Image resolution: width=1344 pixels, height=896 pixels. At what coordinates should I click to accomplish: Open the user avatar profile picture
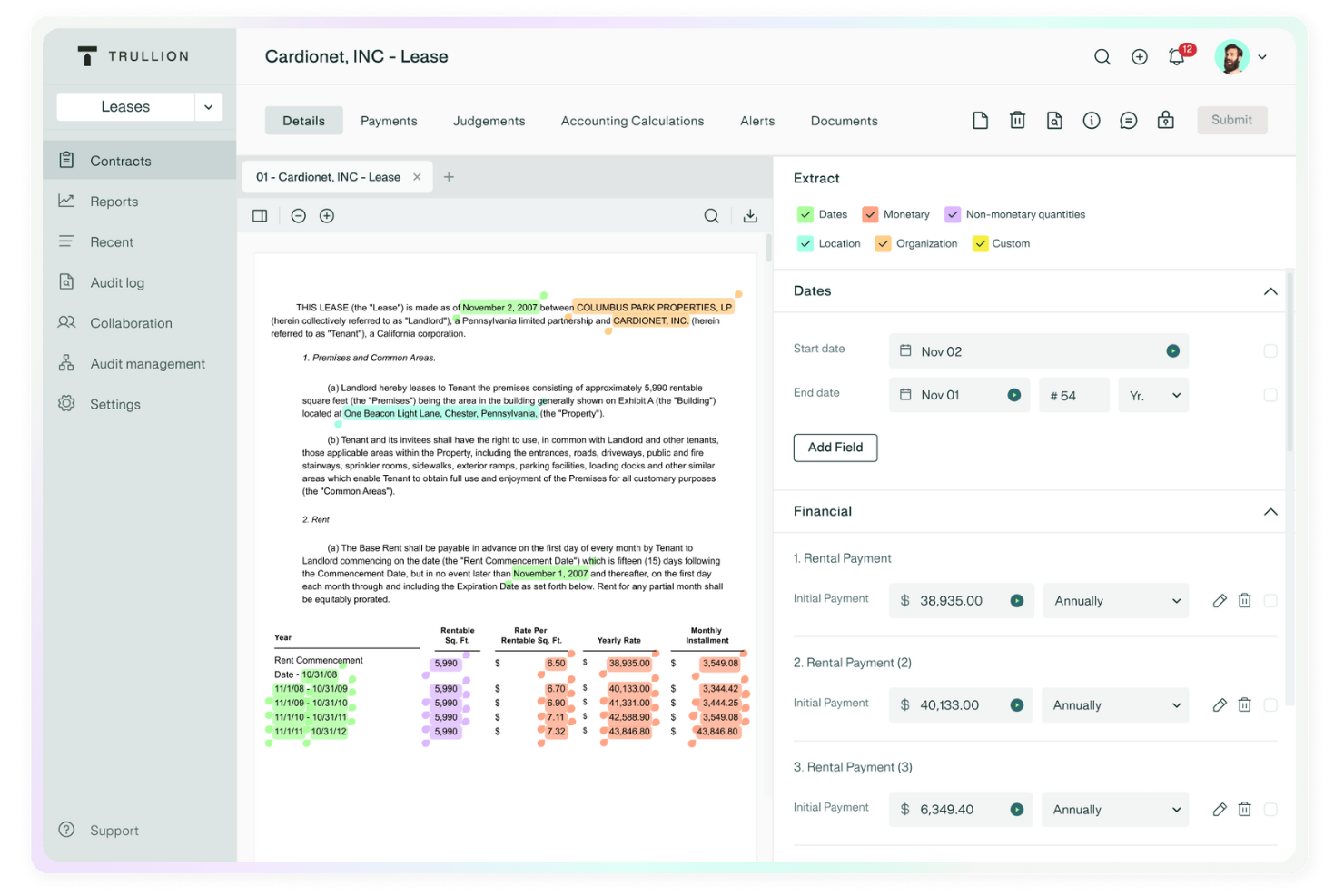coord(1231,57)
